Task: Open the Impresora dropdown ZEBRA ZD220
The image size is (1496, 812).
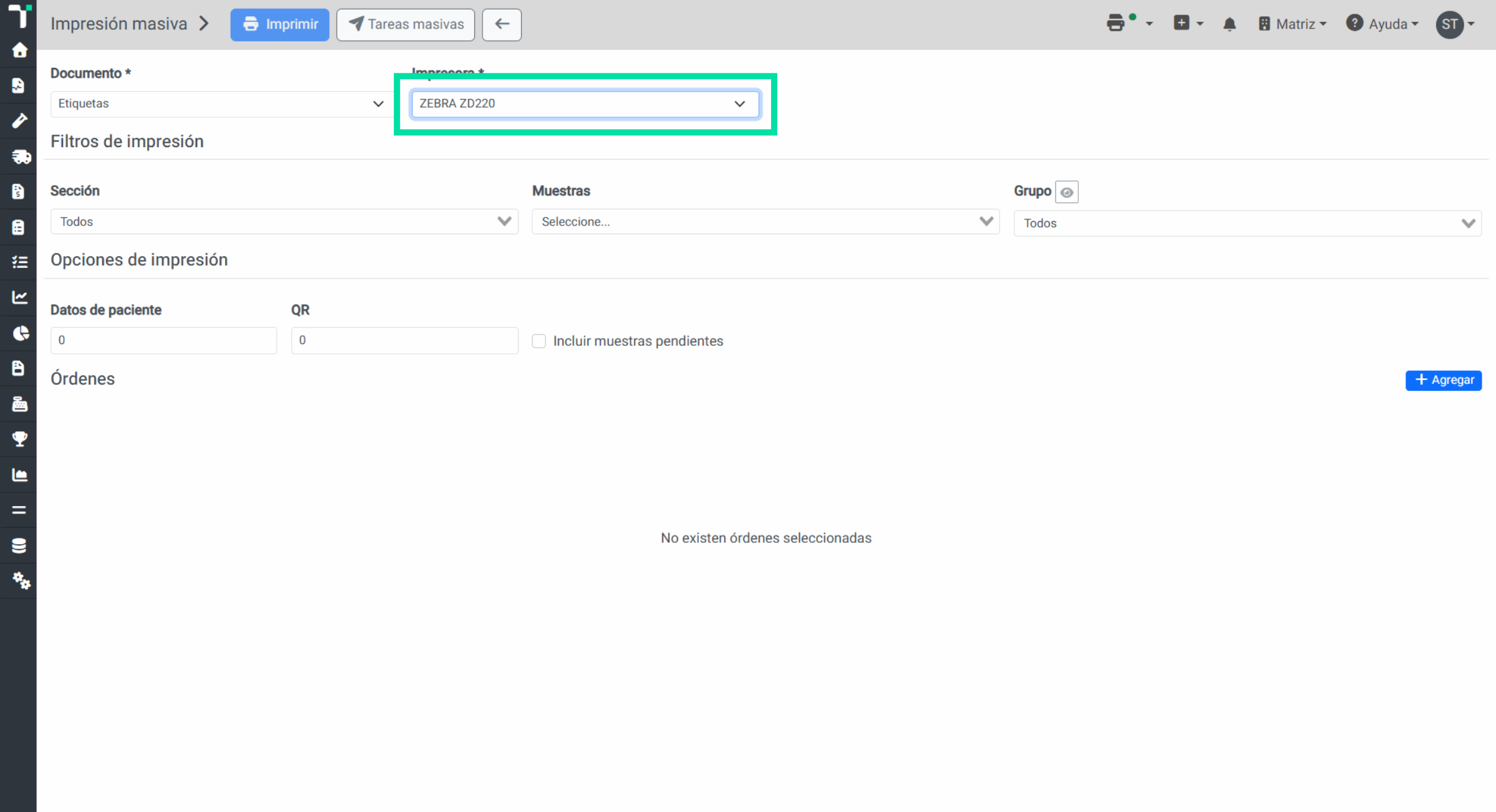Action: click(x=585, y=103)
